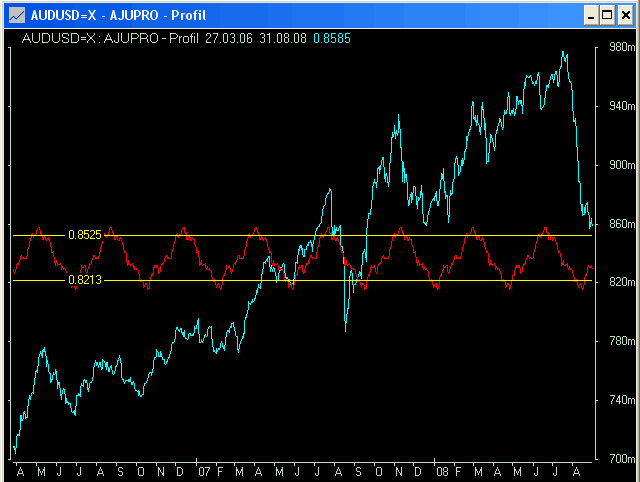Click the 08 year label on time axis
Image resolution: width=640 pixels, height=482 pixels.
point(442,472)
